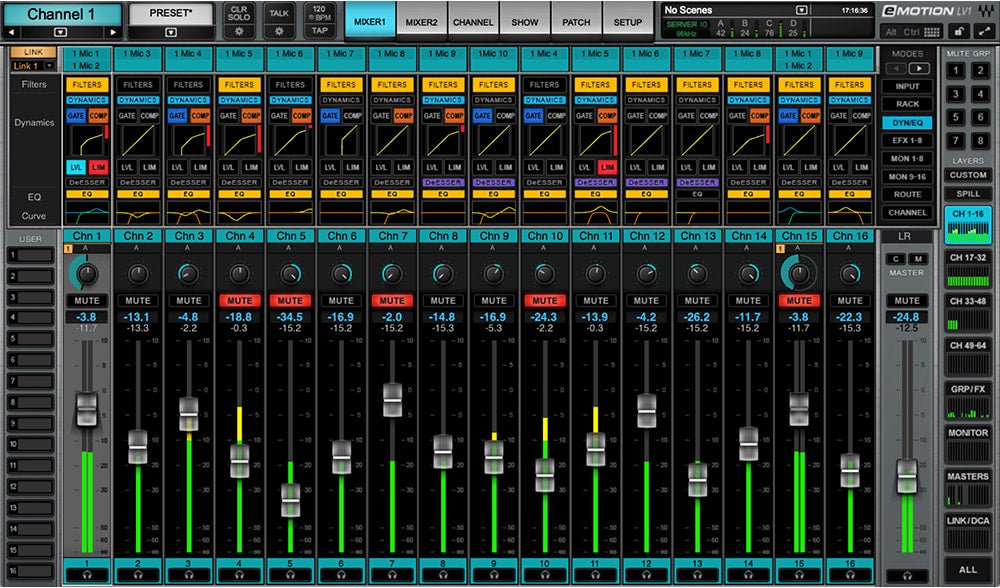Mute Chn 2 using its MUTE button
Image resolution: width=1000 pixels, height=588 pixels.
(138, 300)
